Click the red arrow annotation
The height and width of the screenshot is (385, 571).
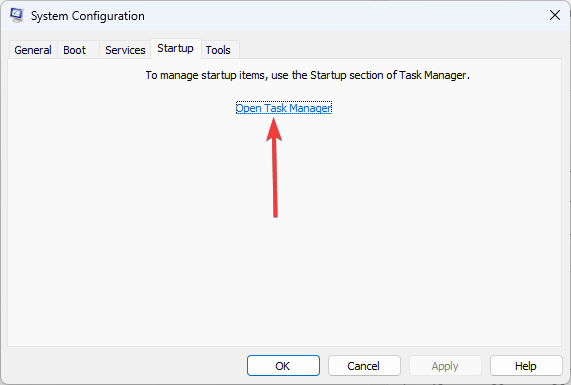tap(274, 168)
